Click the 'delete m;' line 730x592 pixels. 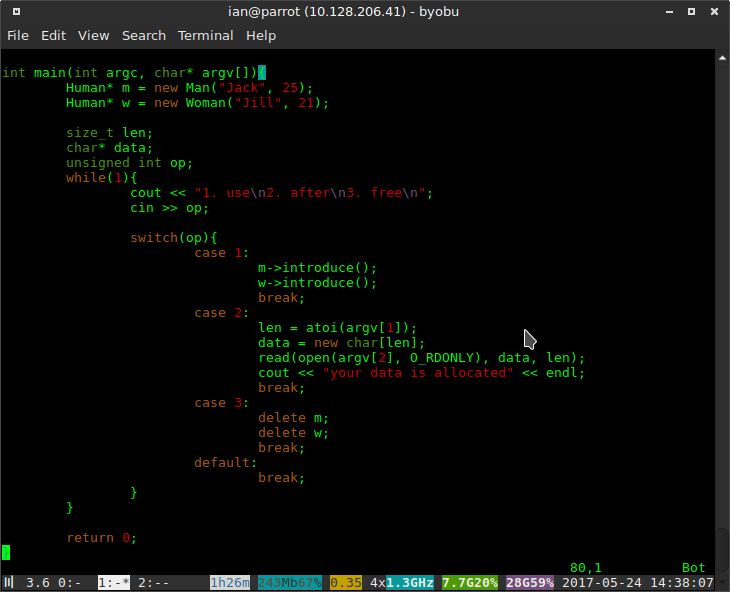(294, 418)
